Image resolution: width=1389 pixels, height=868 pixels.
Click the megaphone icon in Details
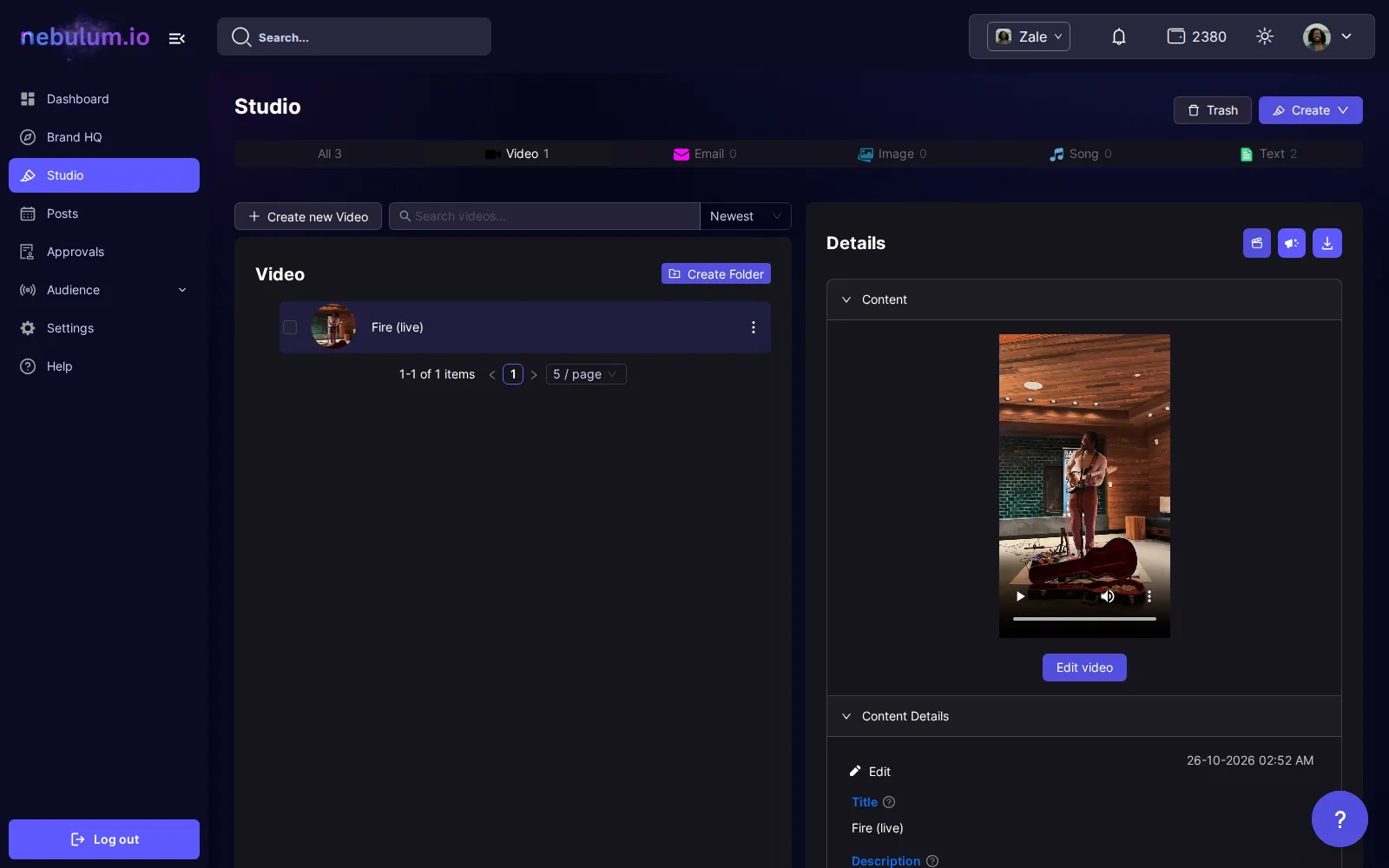(x=1292, y=243)
